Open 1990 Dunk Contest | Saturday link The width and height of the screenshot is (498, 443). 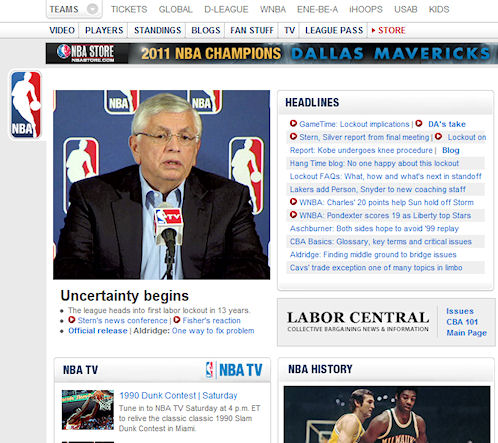click(x=178, y=395)
